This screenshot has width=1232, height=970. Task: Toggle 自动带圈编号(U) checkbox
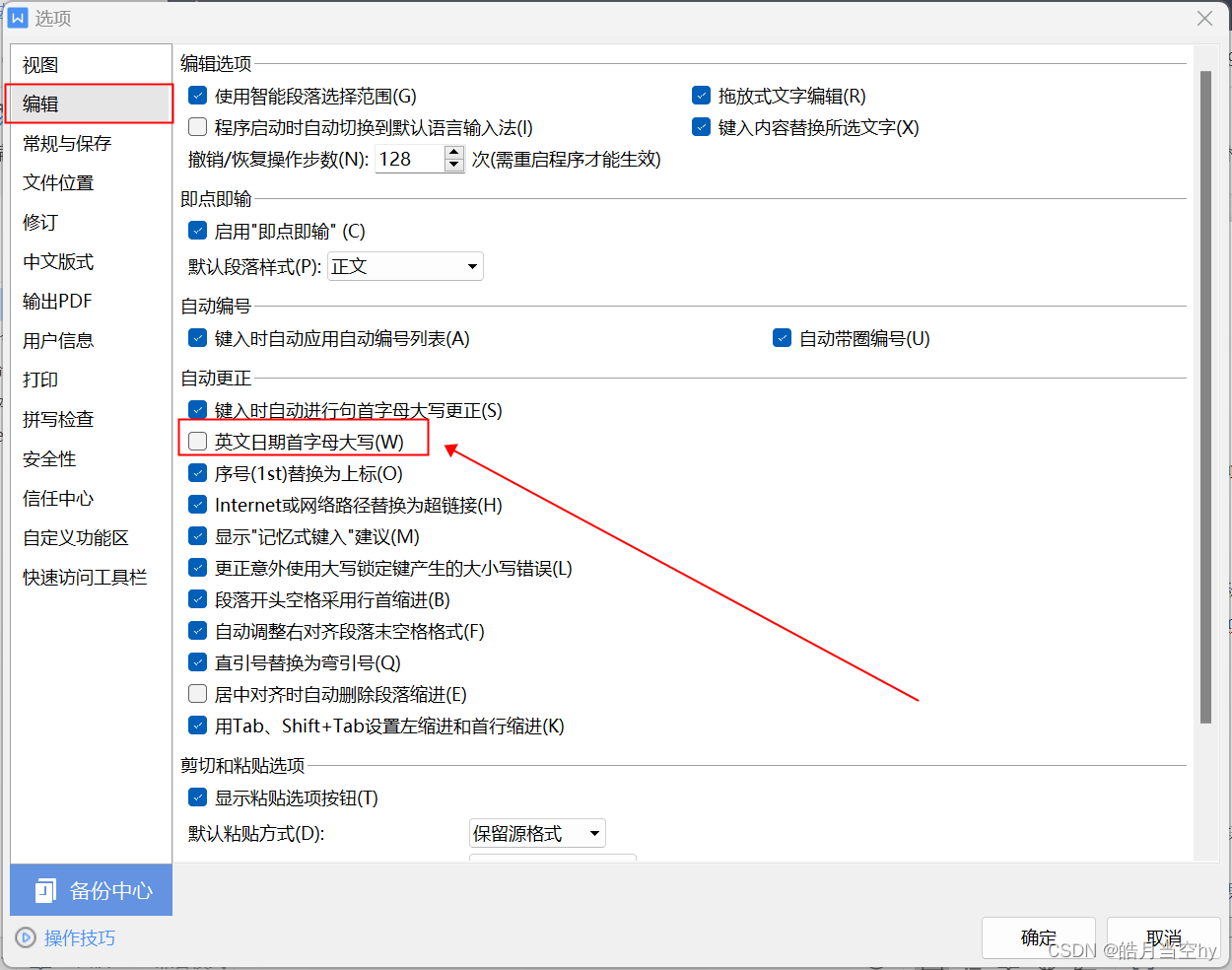point(783,338)
